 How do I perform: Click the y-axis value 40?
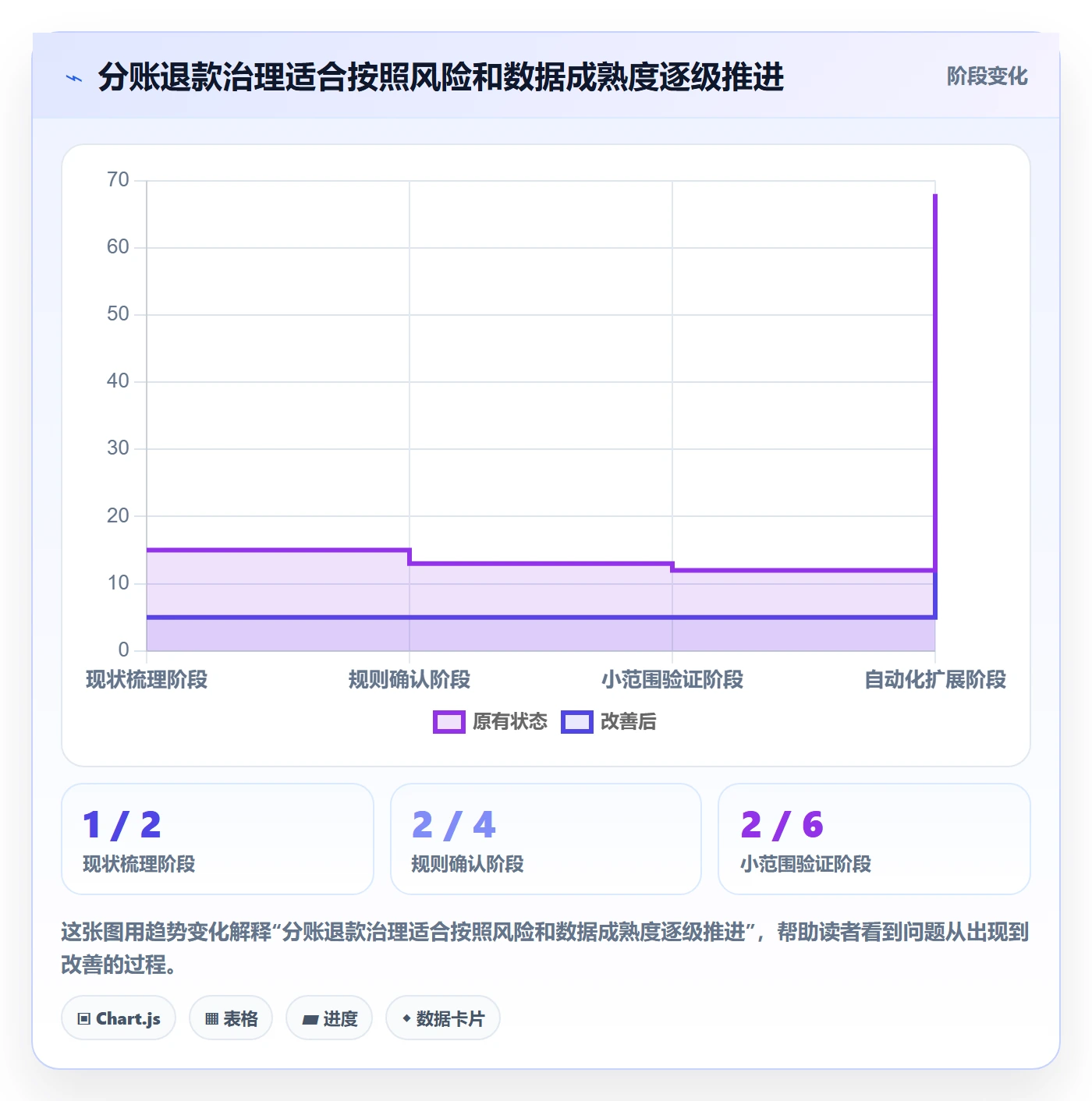118,381
